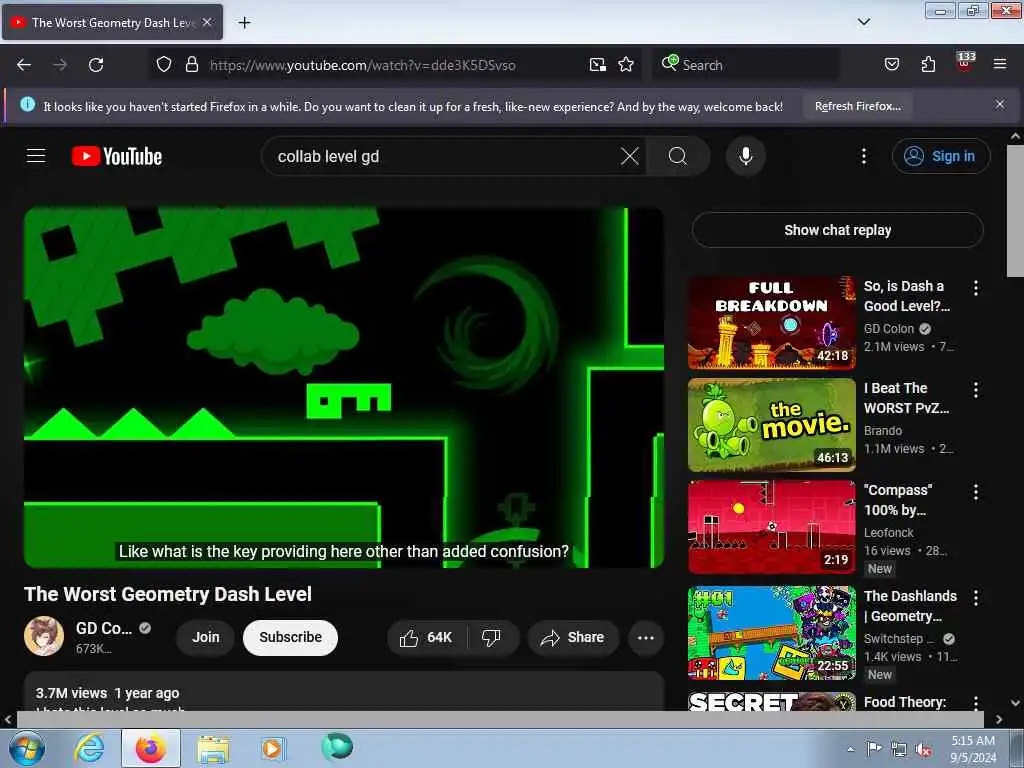Click the Firefox Search box
The image size is (1024, 768).
pos(744,65)
